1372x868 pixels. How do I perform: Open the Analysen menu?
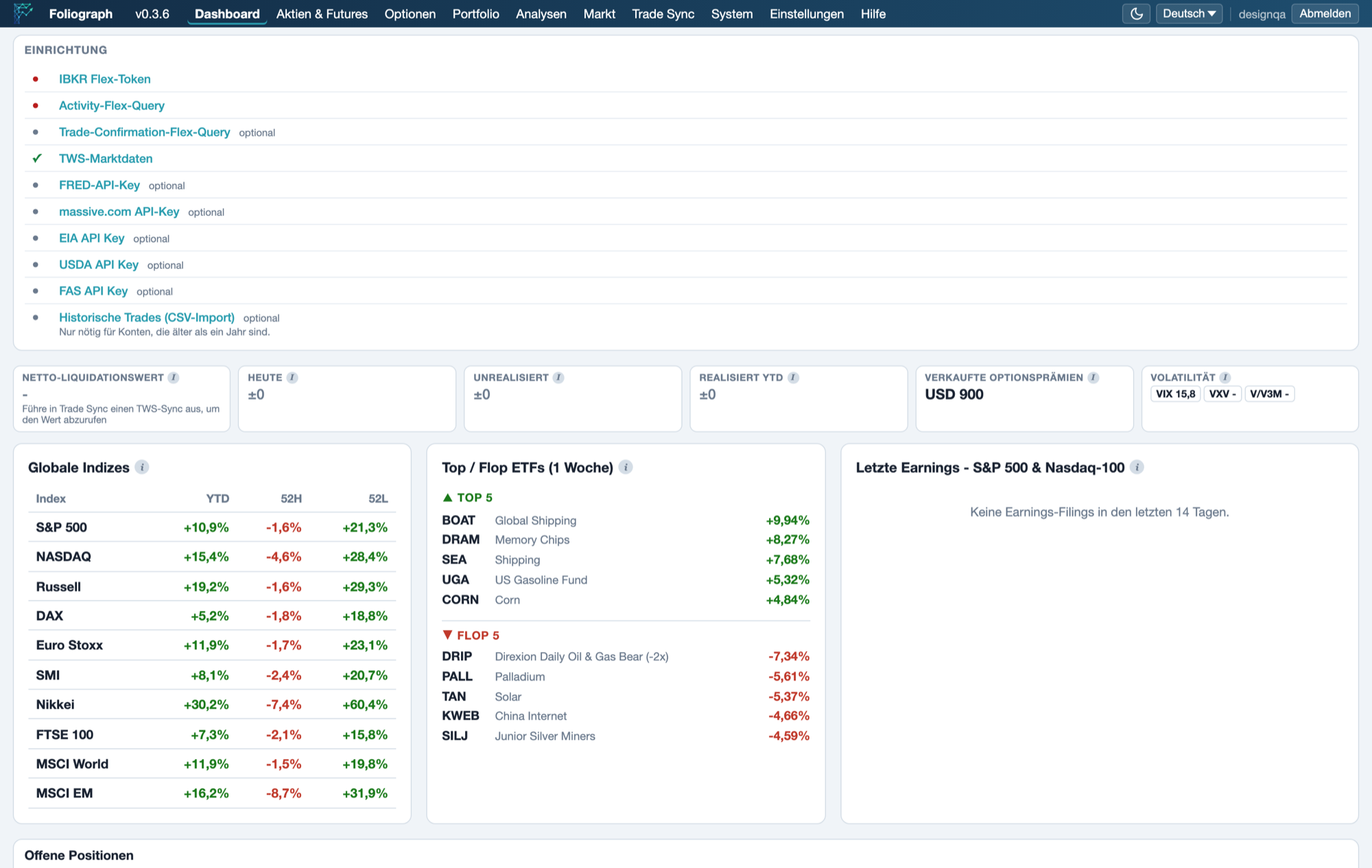pyautogui.click(x=541, y=14)
